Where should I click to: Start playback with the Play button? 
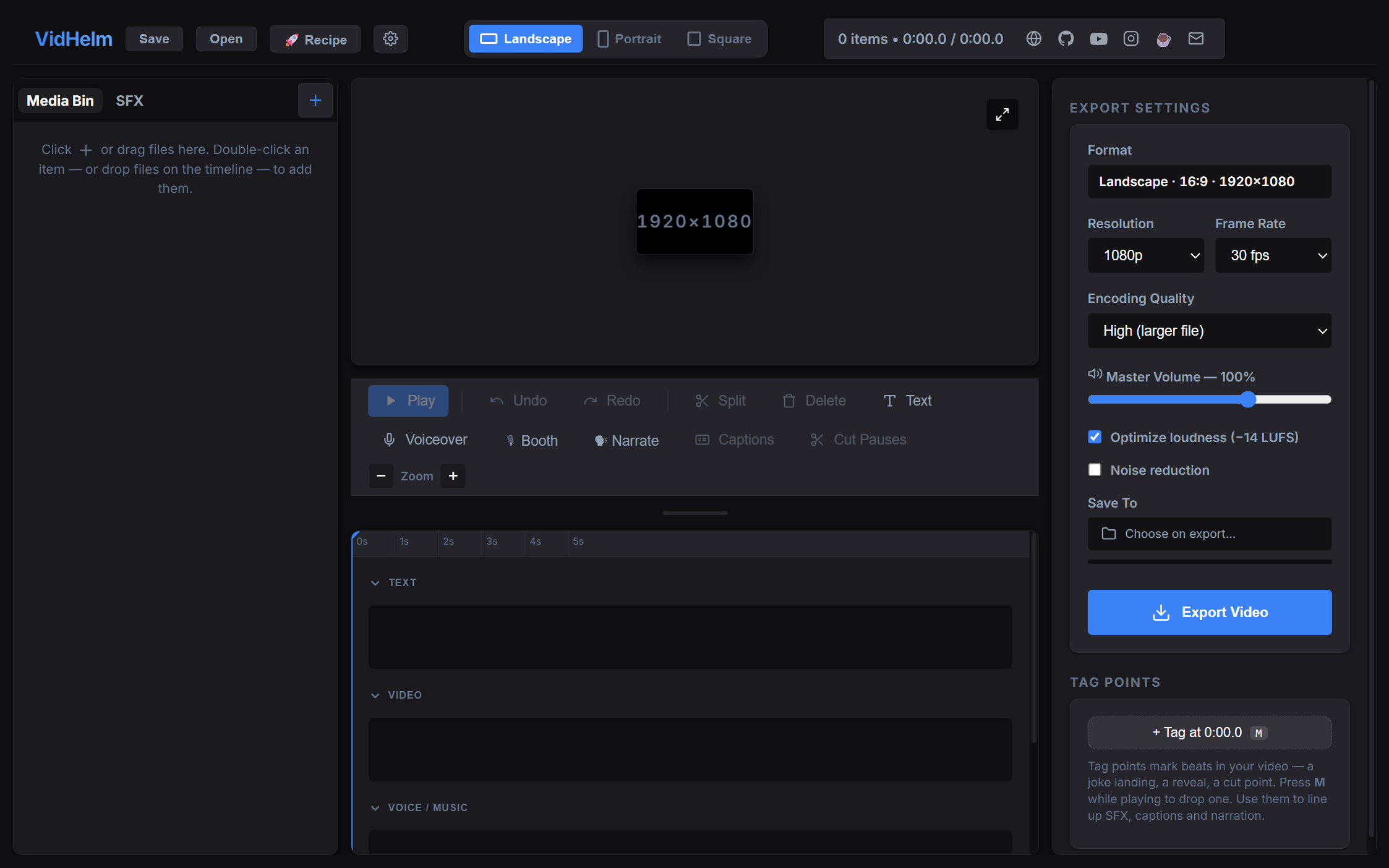[x=408, y=401]
